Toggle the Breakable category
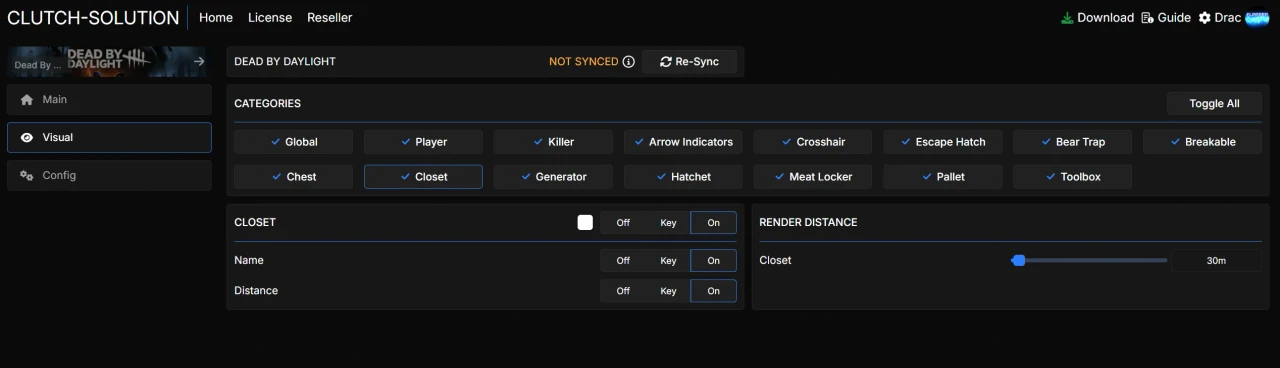Image resolution: width=1280 pixels, height=368 pixels. coord(1202,142)
